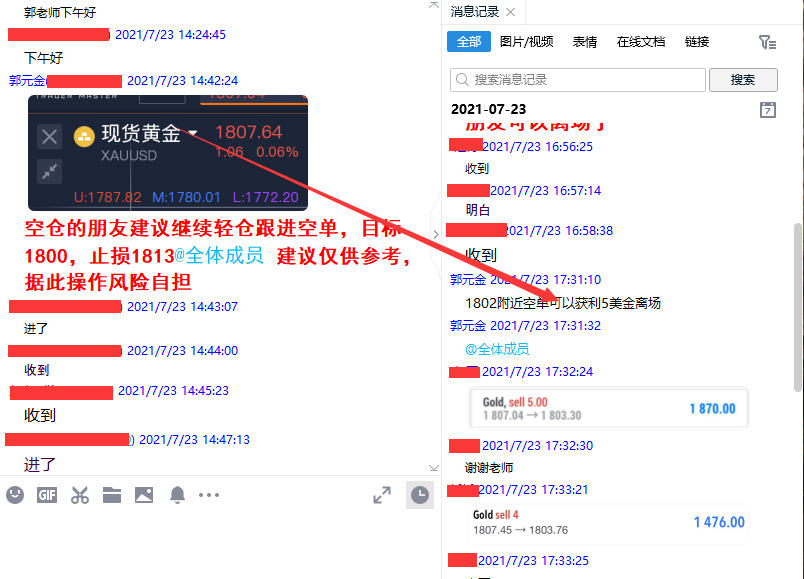The image size is (804, 579).
Task: Open the 现货黄金 dropdown arrow
Action: 193,133
